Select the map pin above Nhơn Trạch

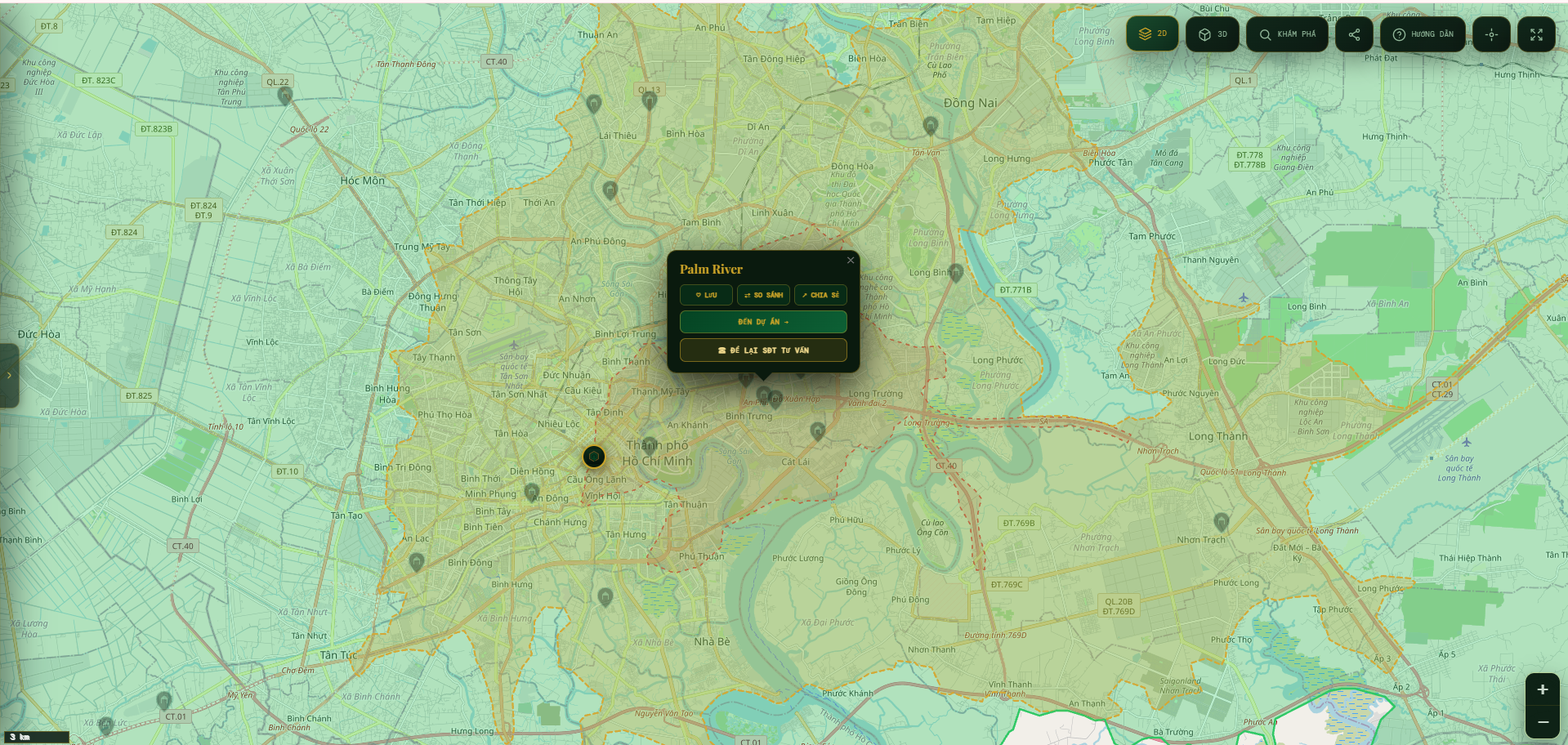pos(1222,522)
